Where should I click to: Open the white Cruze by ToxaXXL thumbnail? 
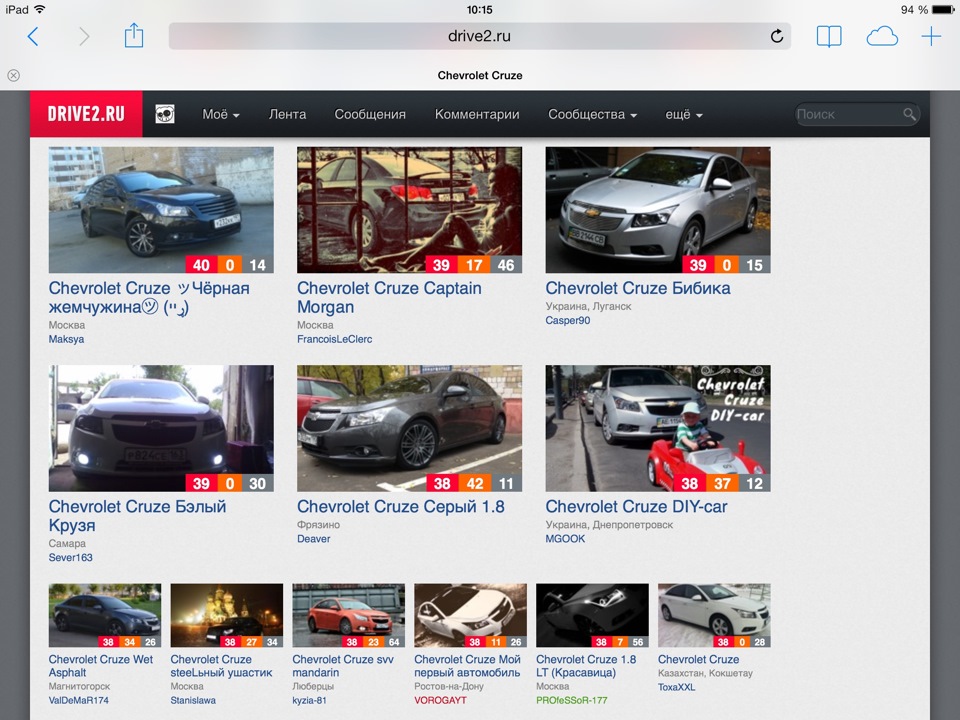[714, 615]
